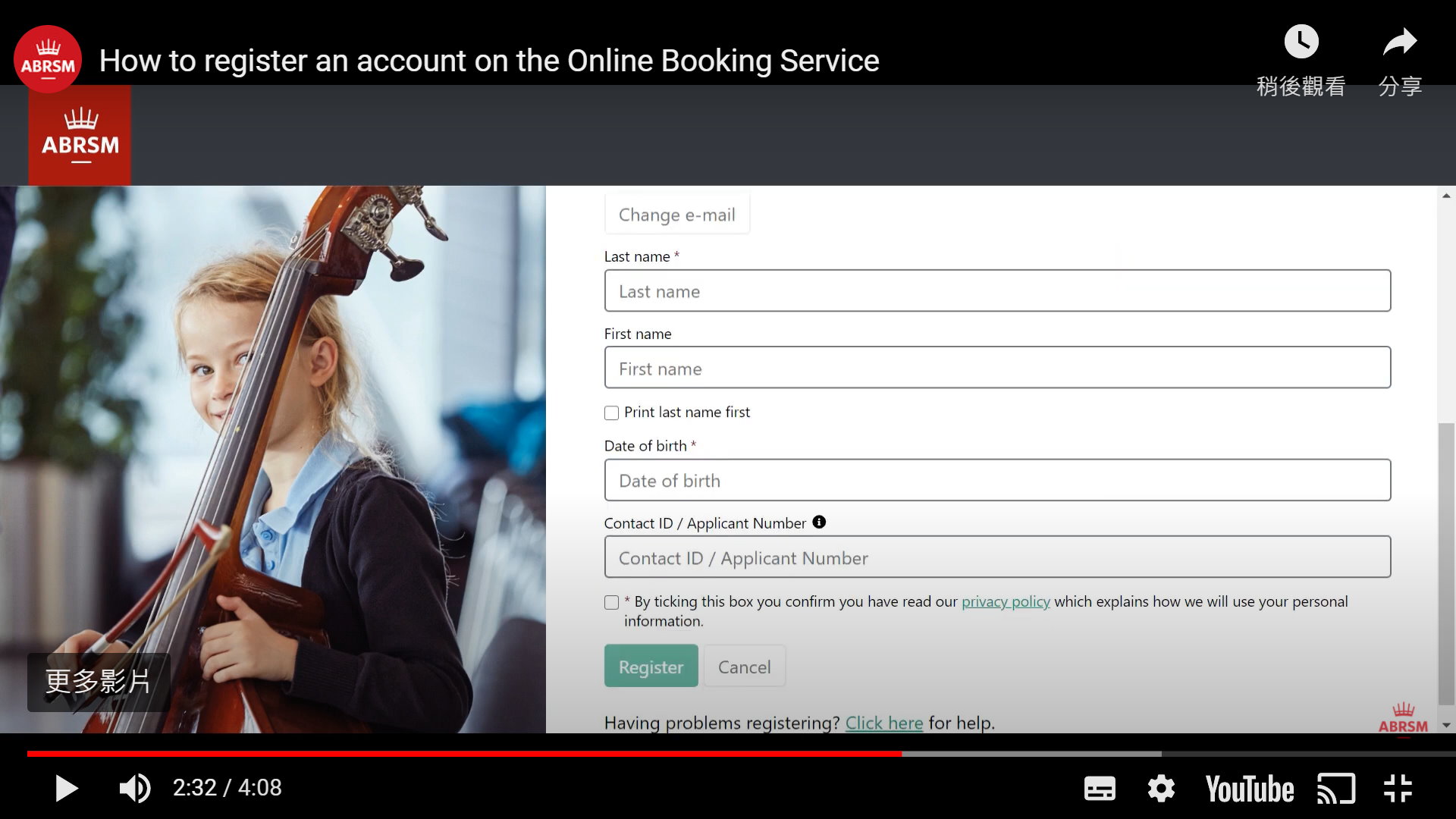The width and height of the screenshot is (1456, 819).
Task: Click the Date of birth field
Action: pos(997,480)
